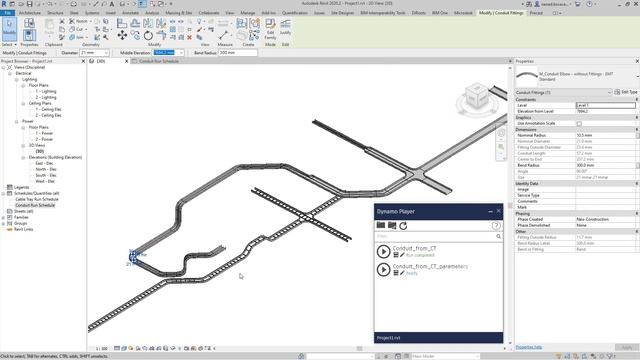
Task: Collapse the Lighting node in Project Browser
Action: (x=17, y=80)
